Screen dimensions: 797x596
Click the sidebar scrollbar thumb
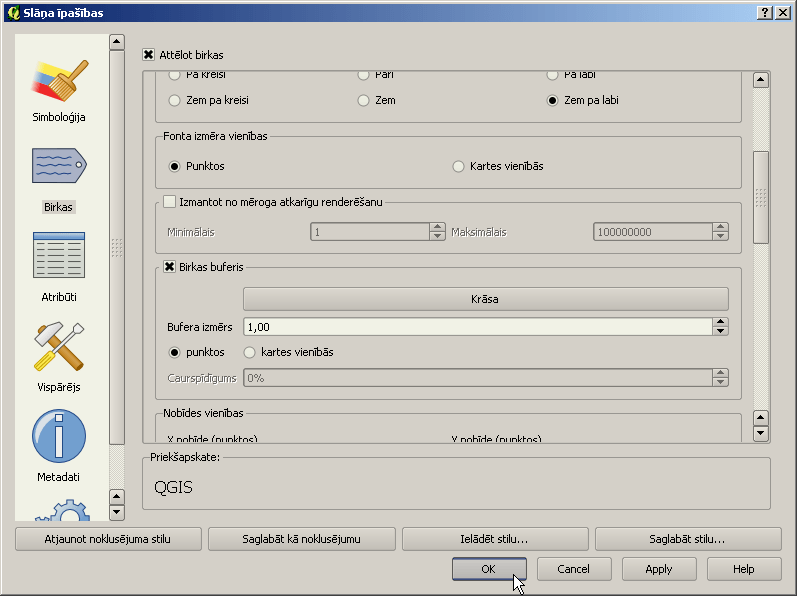[117, 247]
